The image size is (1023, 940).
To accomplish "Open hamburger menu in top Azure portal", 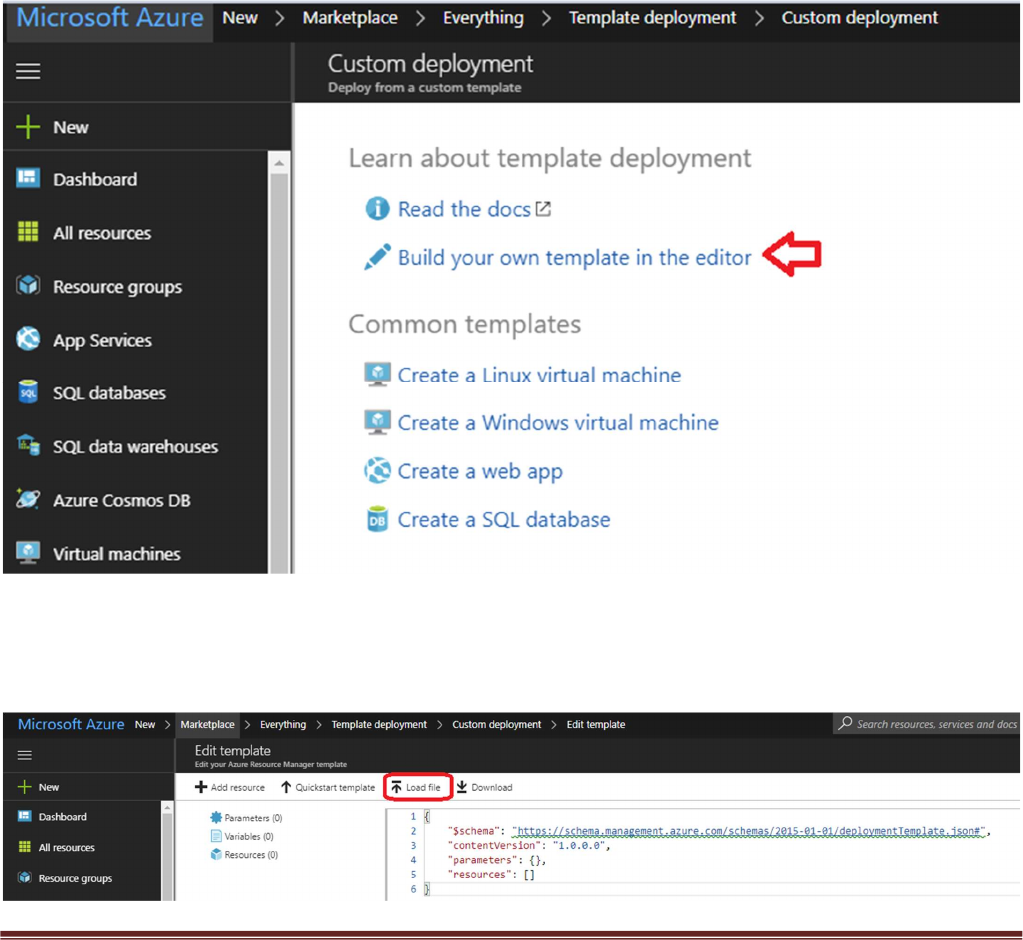I will [28, 70].
